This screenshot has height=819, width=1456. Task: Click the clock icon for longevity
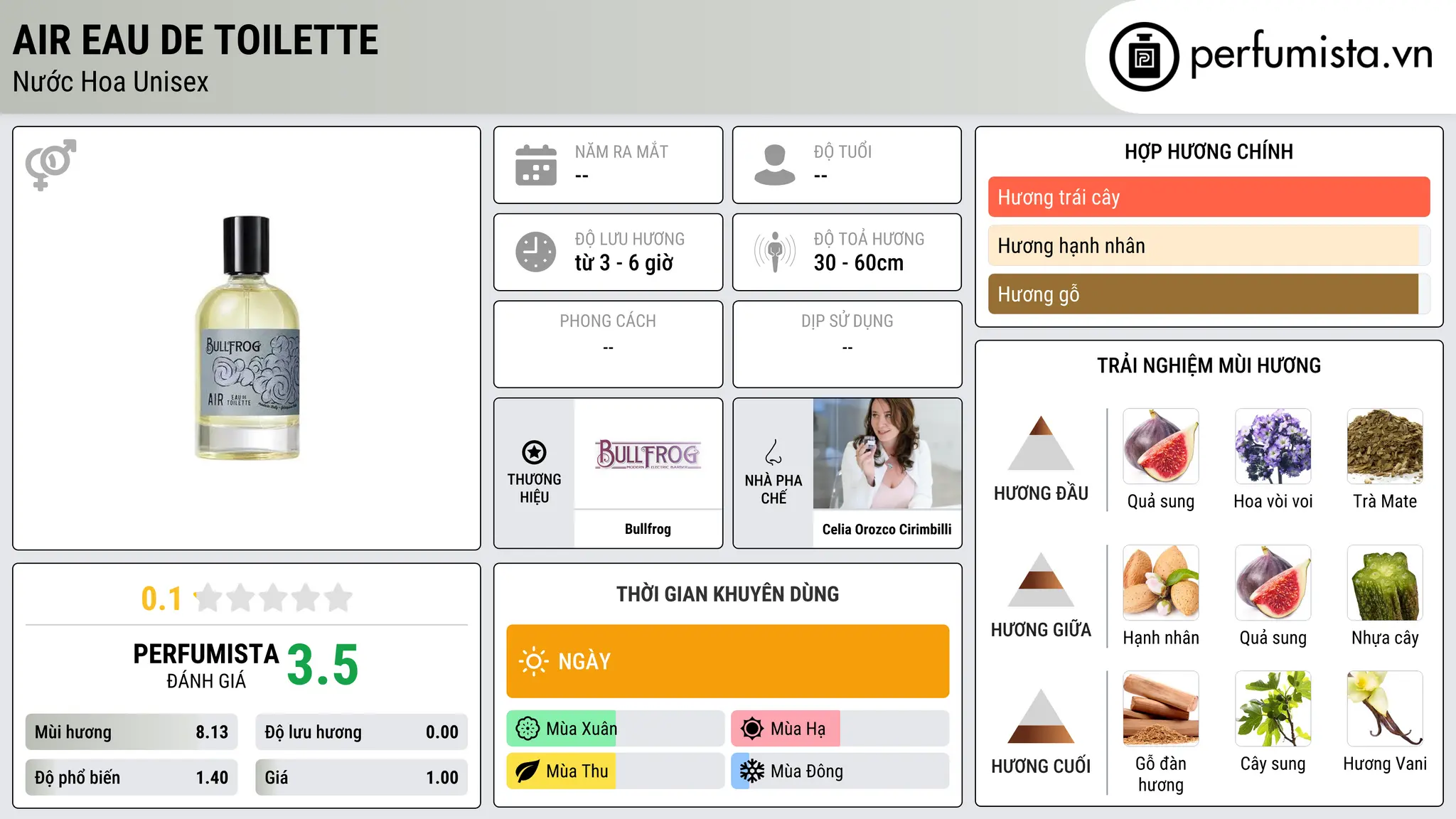coord(536,252)
